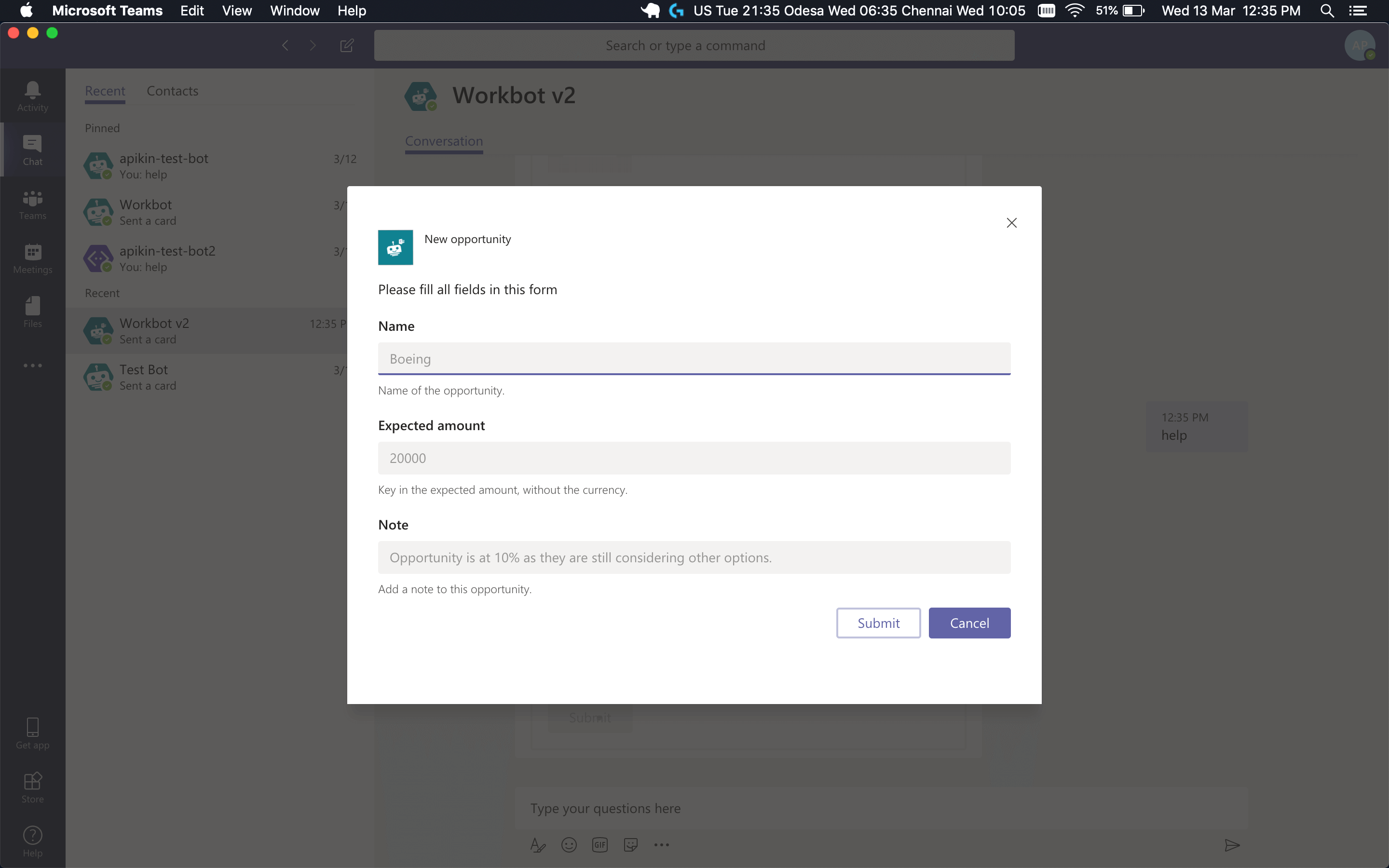
Task: Open the Help sidebar icon
Action: pyautogui.click(x=33, y=840)
